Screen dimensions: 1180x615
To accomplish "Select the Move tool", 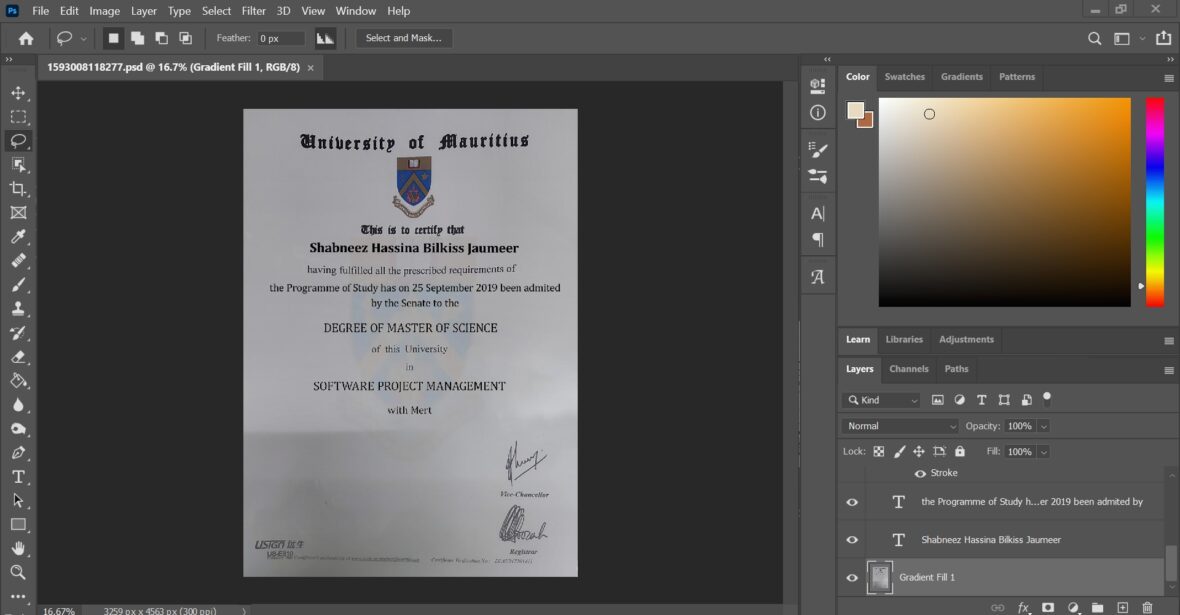I will (20, 92).
